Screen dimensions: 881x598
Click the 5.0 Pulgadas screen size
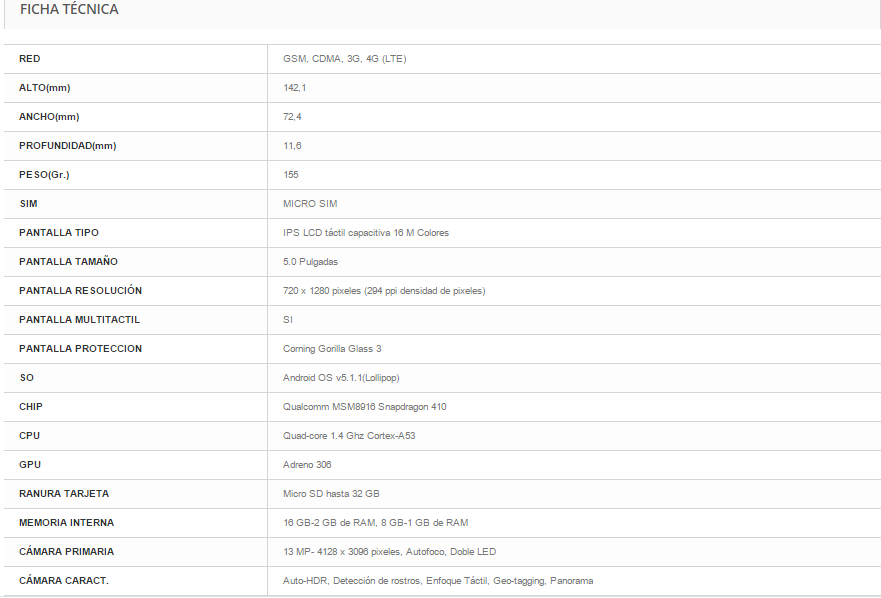pyautogui.click(x=310, y=262)
